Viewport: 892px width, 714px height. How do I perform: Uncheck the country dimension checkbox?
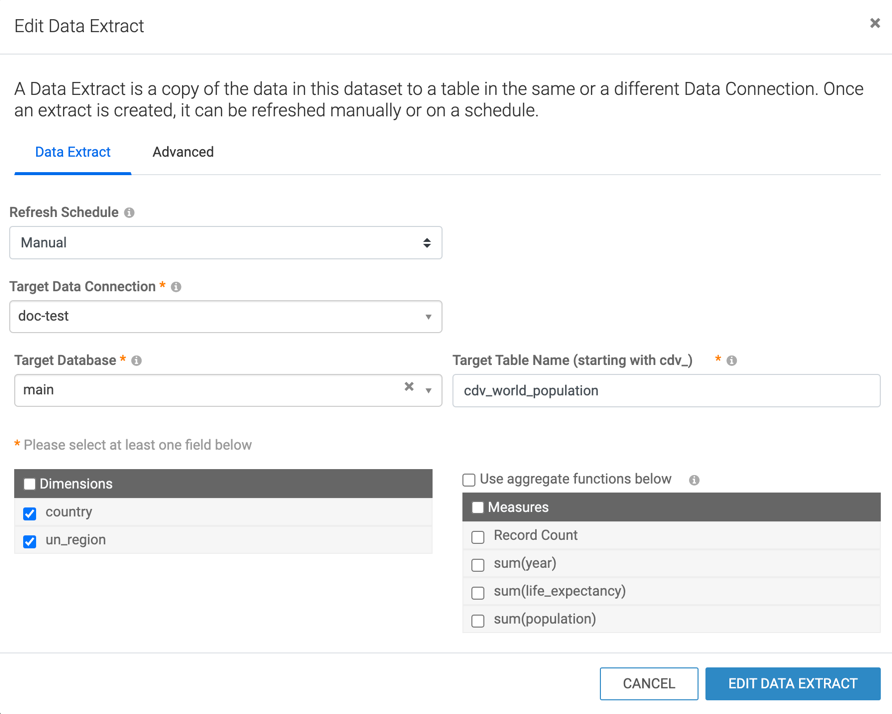click(x=30, y=514)
